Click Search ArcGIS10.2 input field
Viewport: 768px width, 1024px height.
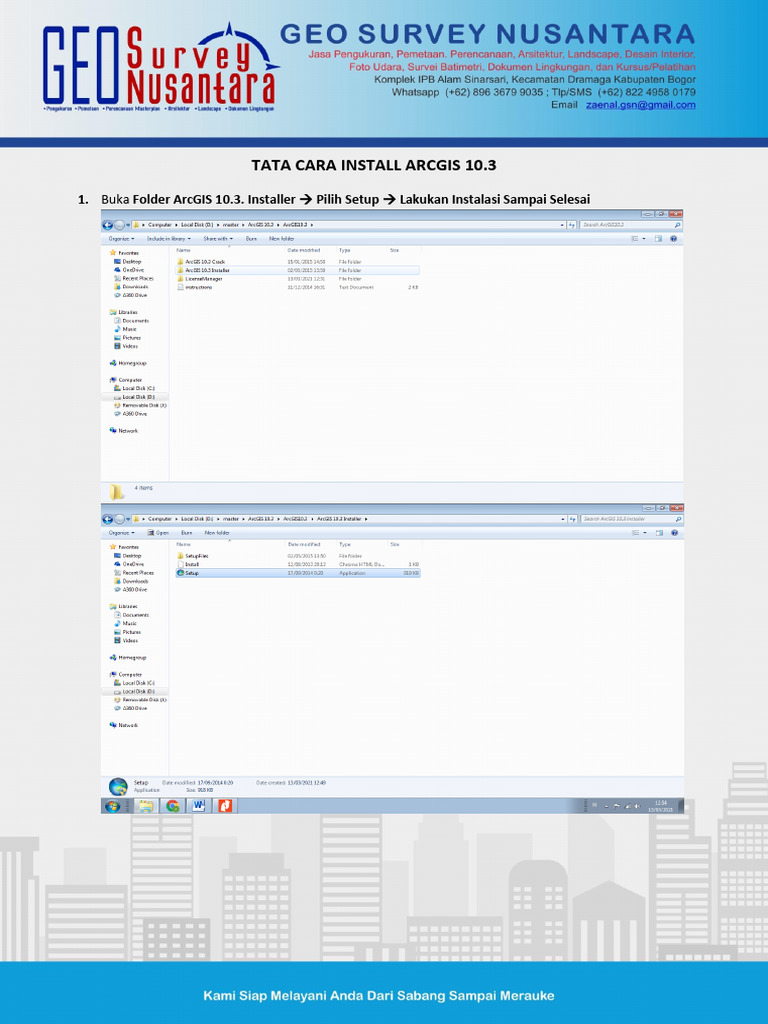pyautogui.click(x=631, y=225)
